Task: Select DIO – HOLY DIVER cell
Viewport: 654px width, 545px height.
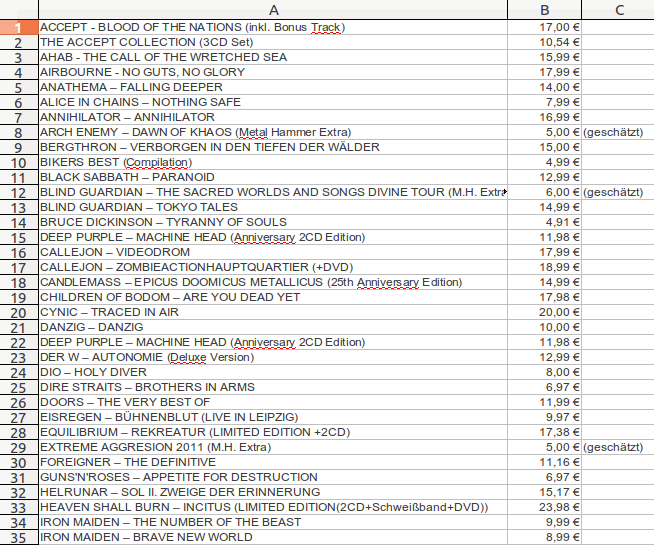Action: (x=273, y=373)
